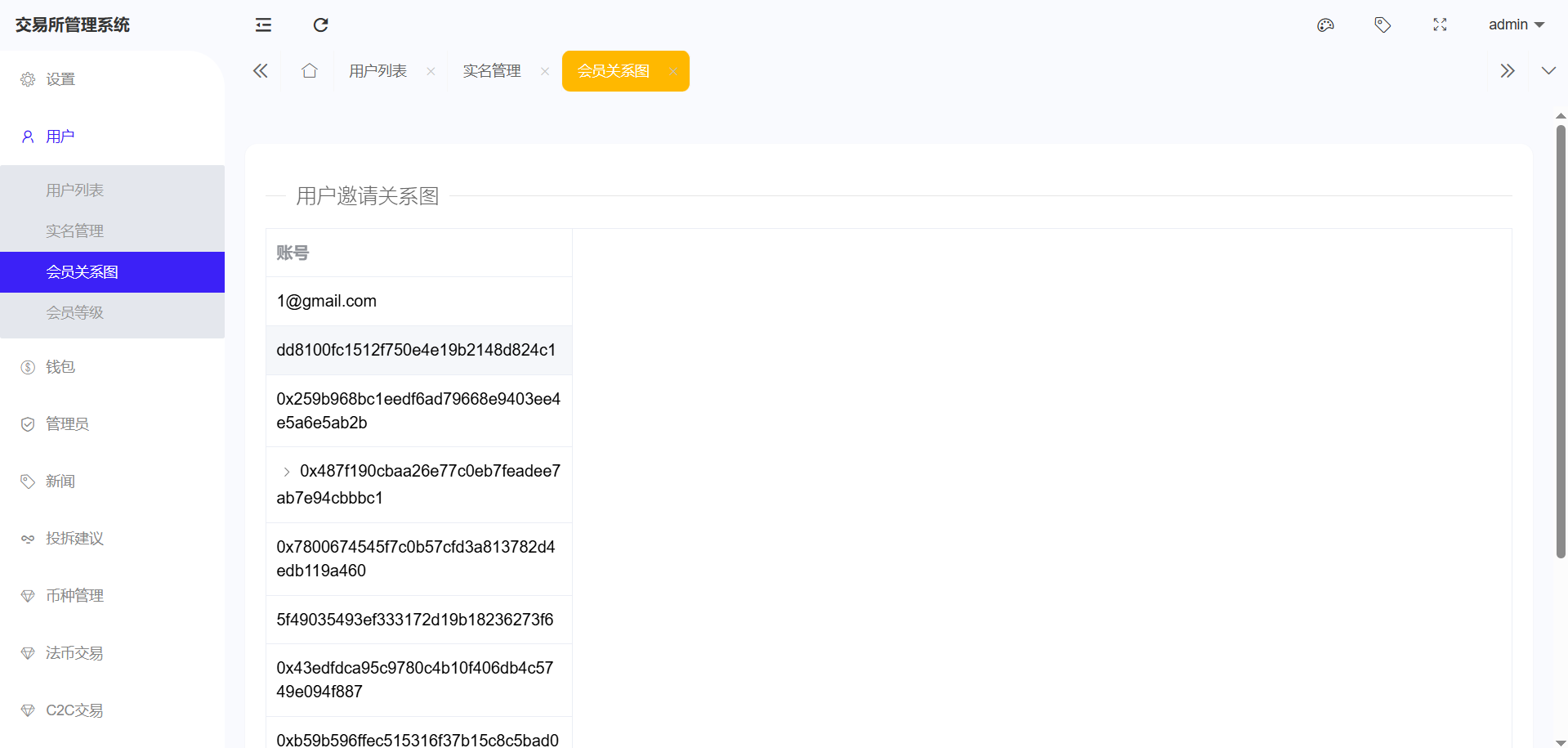
Task: Click the tag note icon in header
Action: pyautogui.click(x=1383, y=25)
